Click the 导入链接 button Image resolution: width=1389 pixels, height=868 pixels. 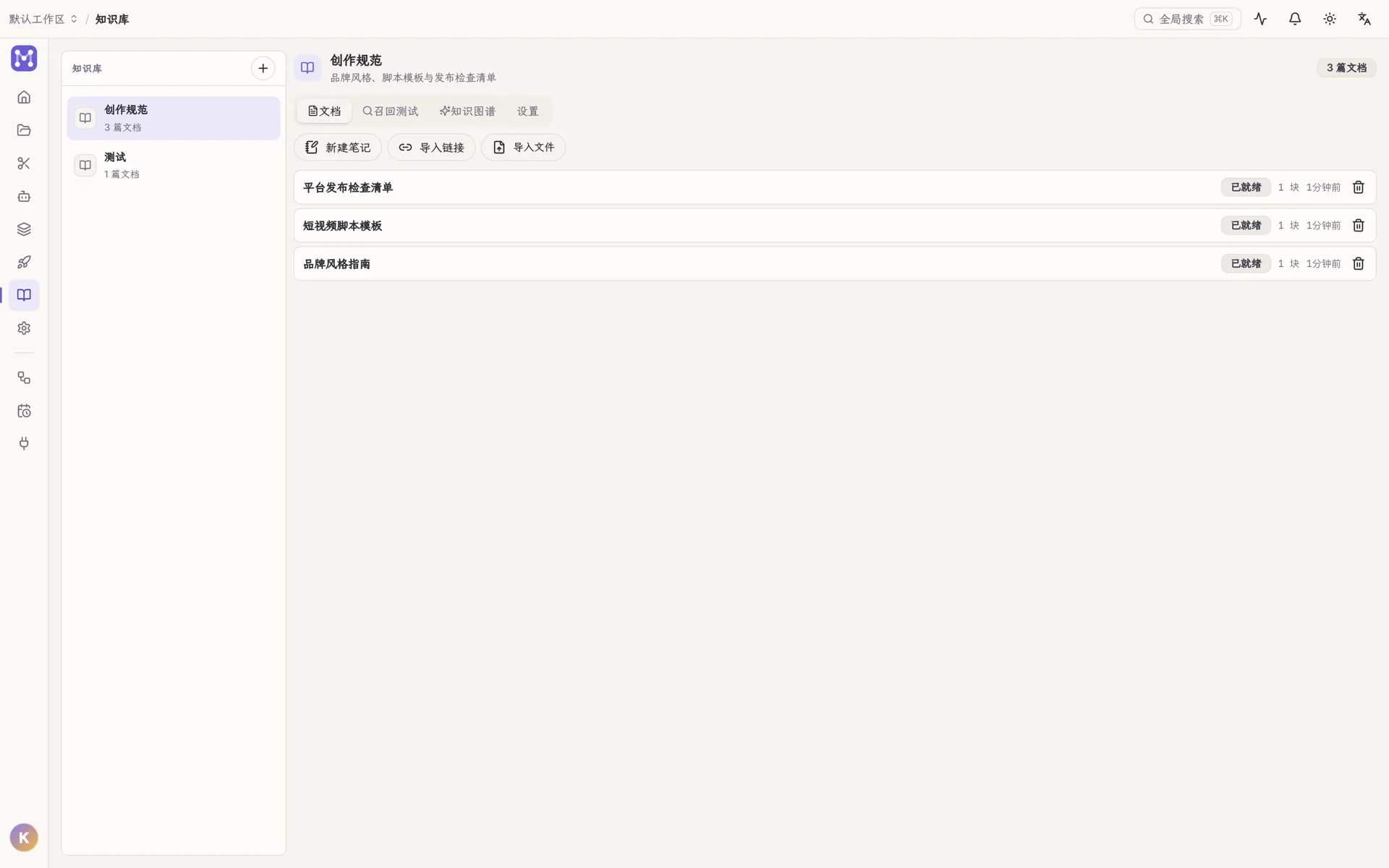[431, 148]
